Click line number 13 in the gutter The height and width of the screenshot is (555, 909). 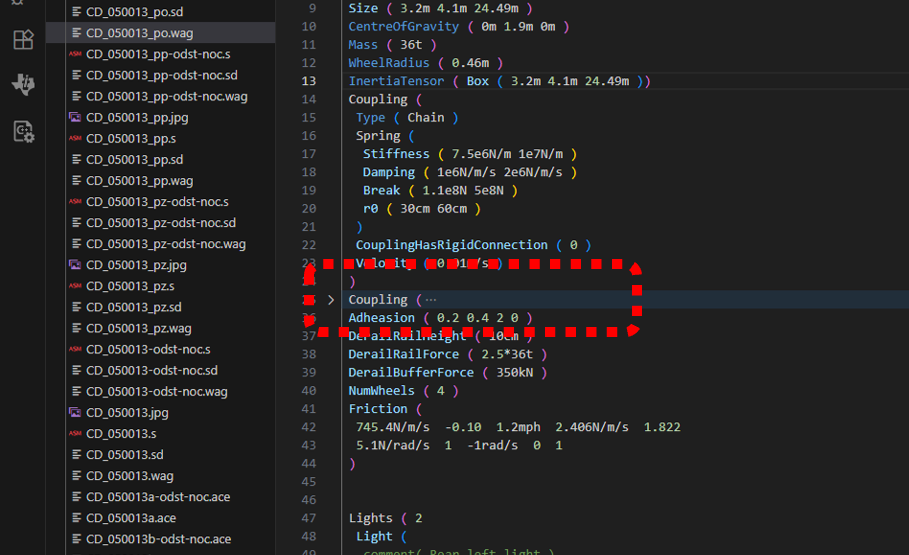[x=308, y=81]
